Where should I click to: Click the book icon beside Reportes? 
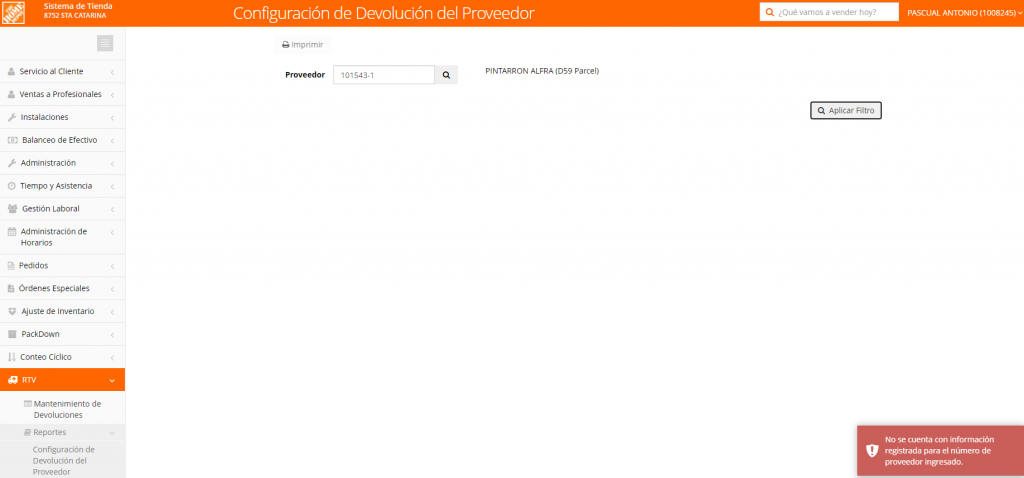click(x=27, y=432)
